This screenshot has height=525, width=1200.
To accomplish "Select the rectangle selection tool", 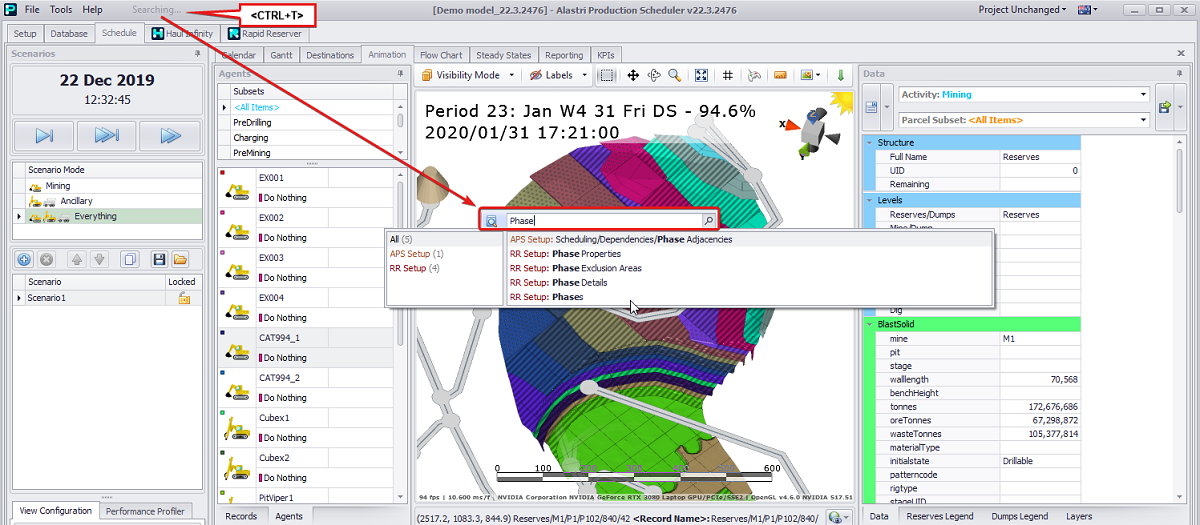I will click(606, 75).
